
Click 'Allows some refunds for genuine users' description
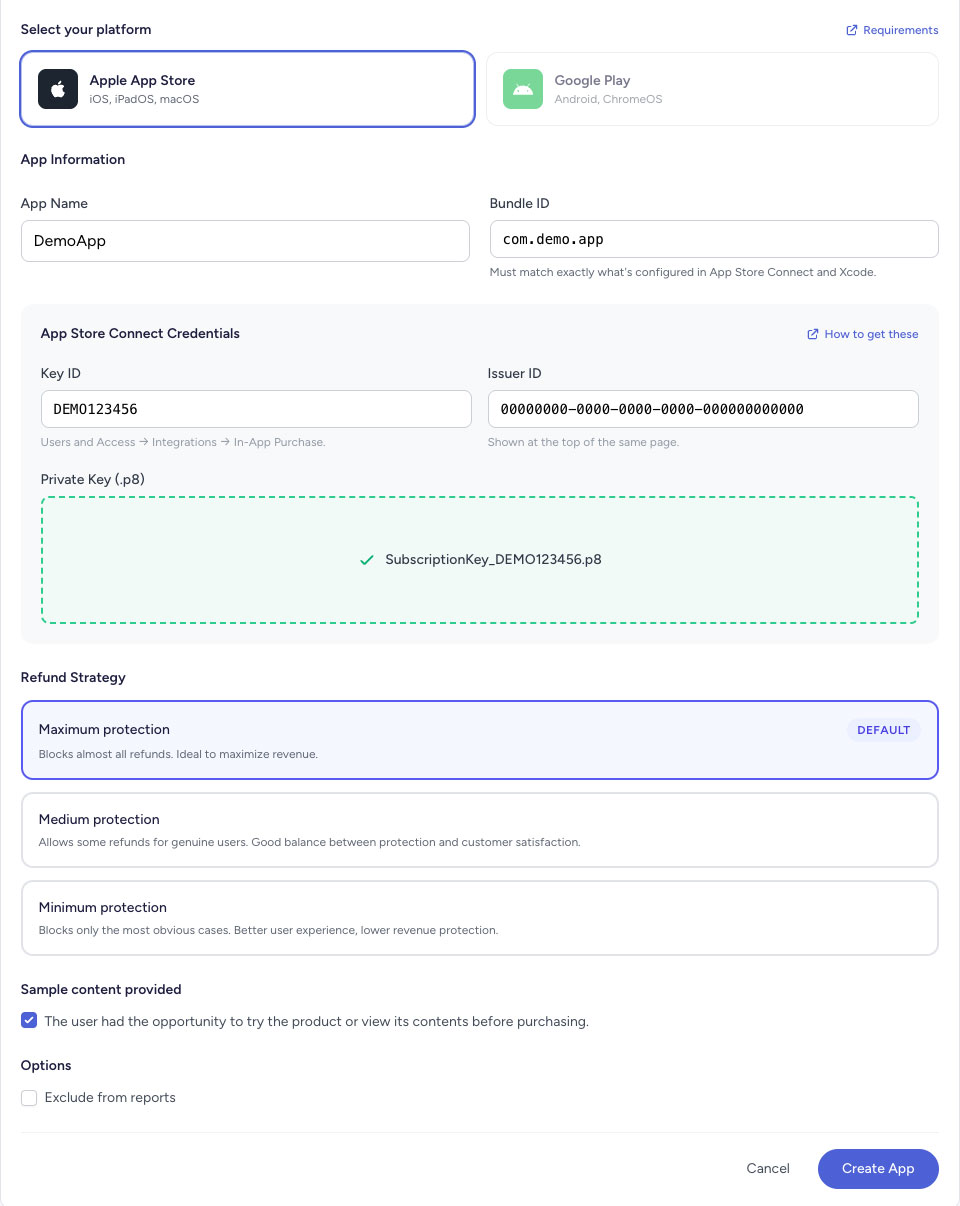(309, 842)
